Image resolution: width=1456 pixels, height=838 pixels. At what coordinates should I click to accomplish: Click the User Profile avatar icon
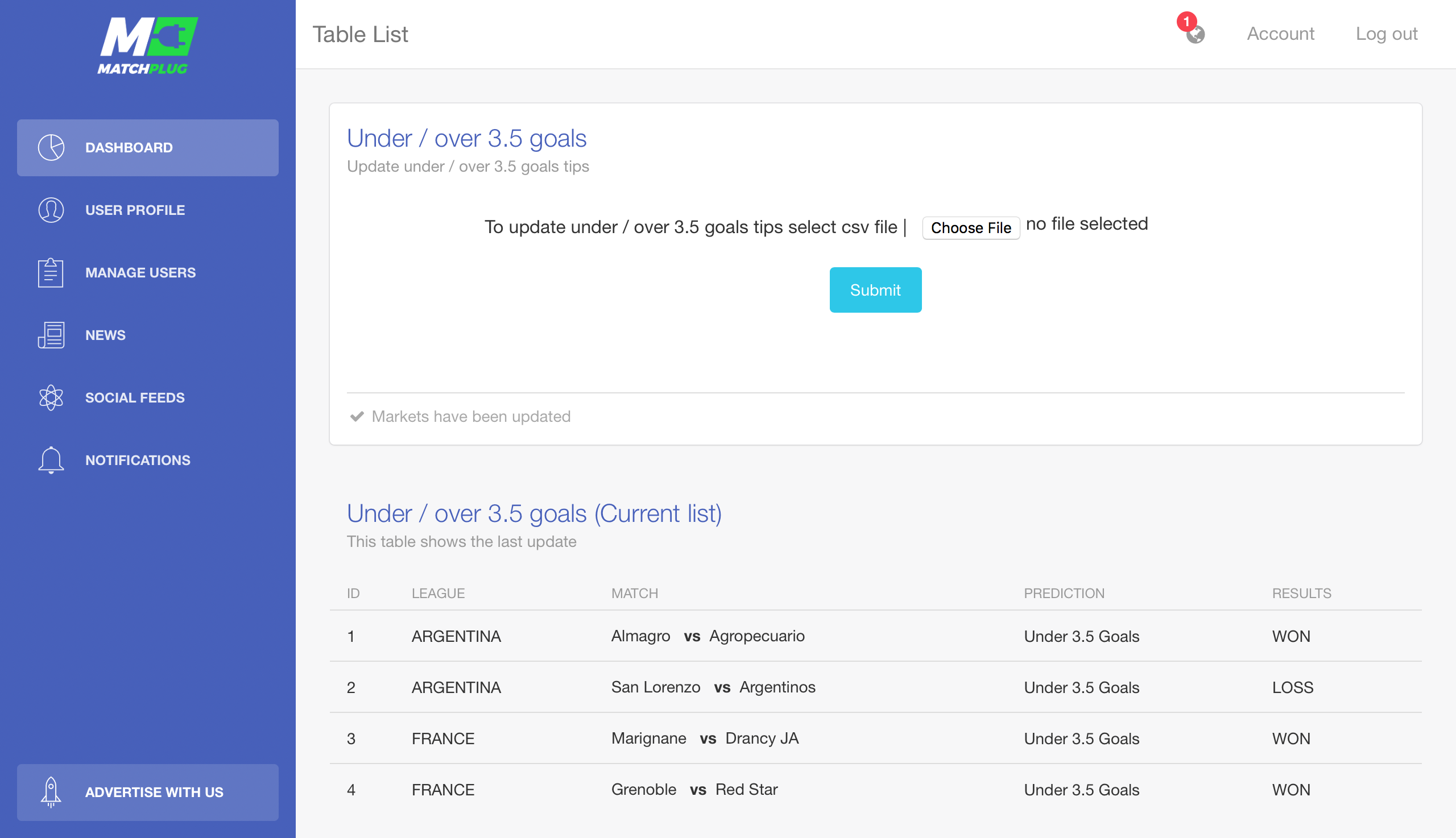point(51,210)
